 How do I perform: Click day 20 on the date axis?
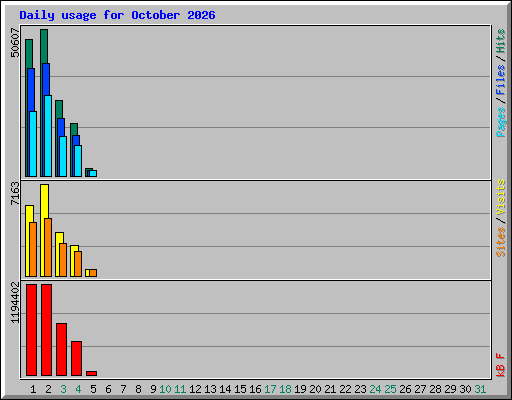(x=315, y=389)
